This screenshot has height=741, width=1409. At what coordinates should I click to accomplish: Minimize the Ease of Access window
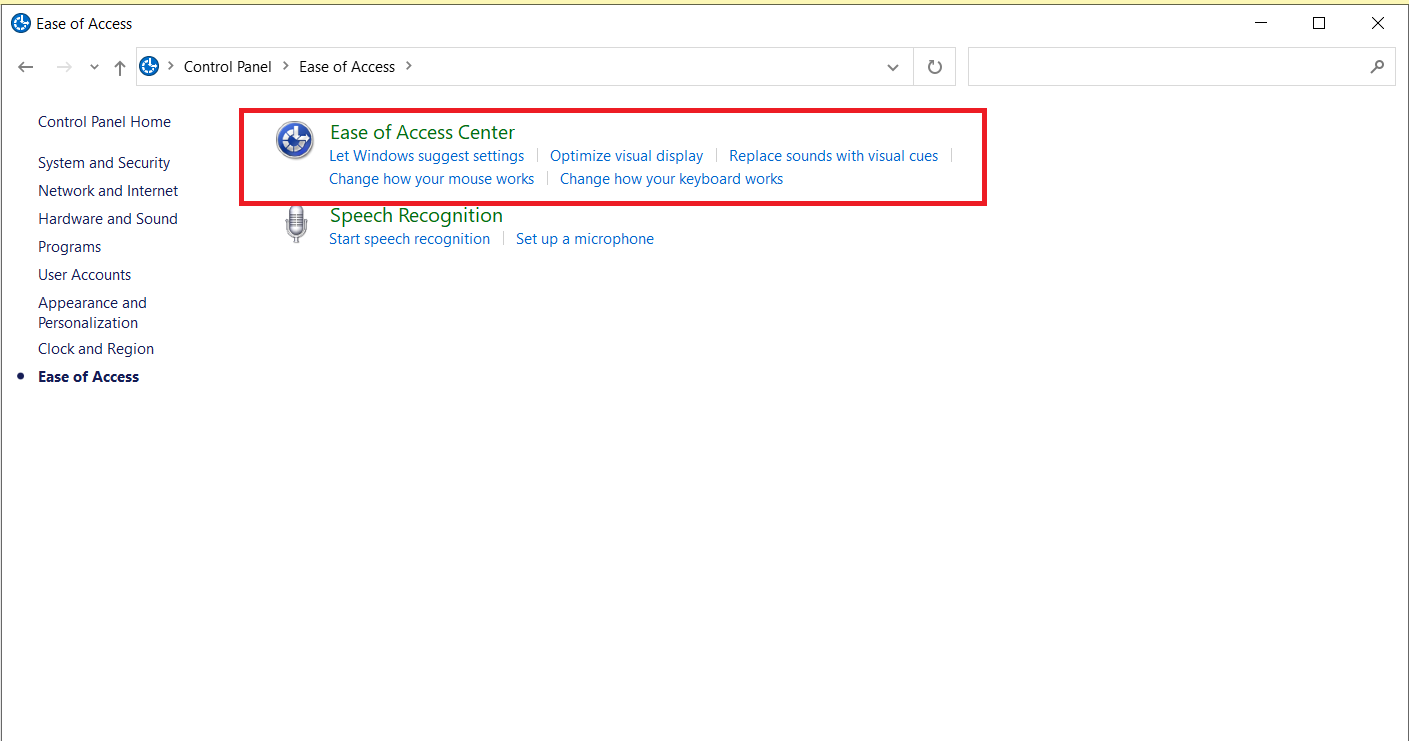pos(1260,23)
